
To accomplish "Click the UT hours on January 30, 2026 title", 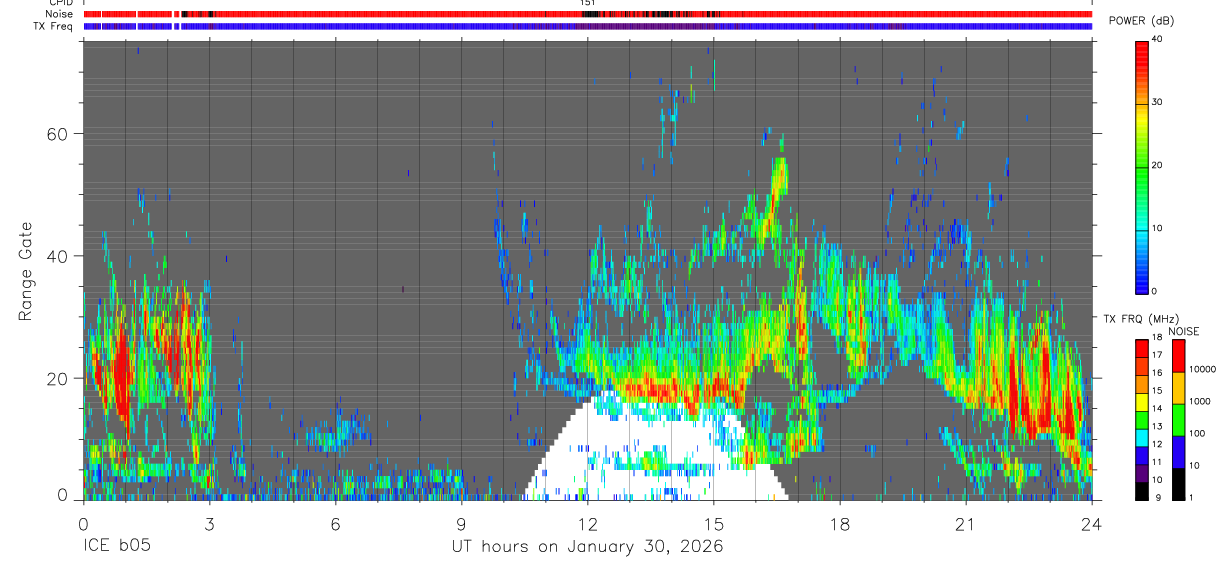I will click(586, 547).
